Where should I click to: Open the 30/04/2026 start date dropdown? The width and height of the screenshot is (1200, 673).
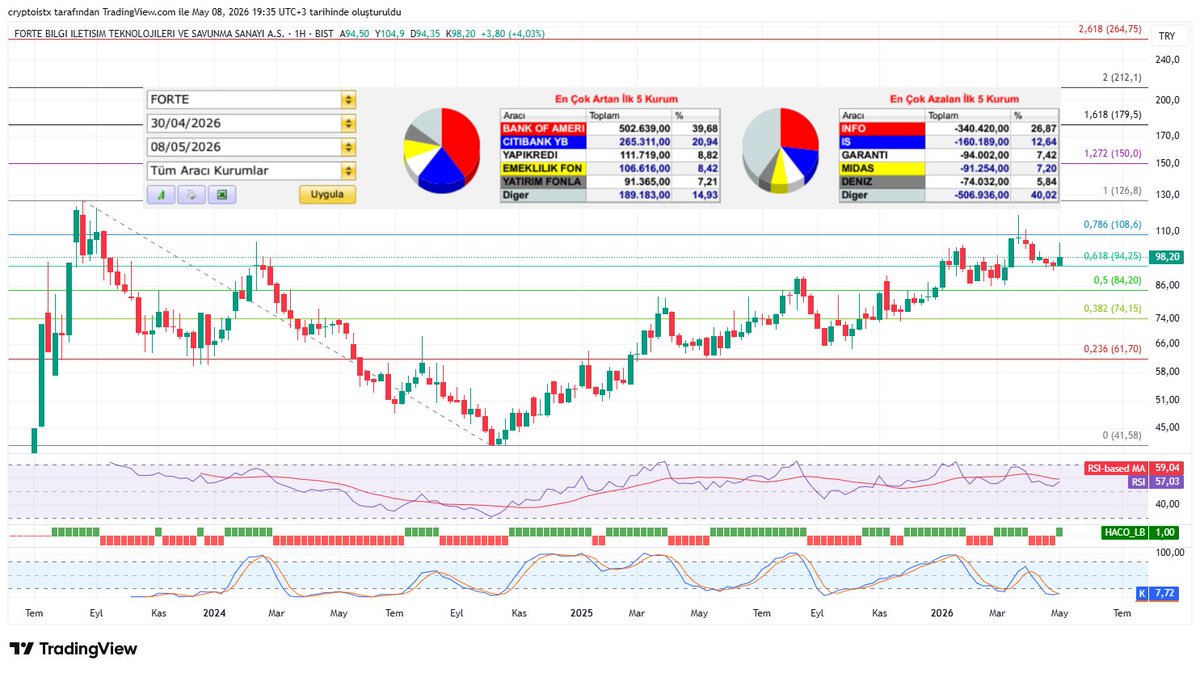point(348,124)
